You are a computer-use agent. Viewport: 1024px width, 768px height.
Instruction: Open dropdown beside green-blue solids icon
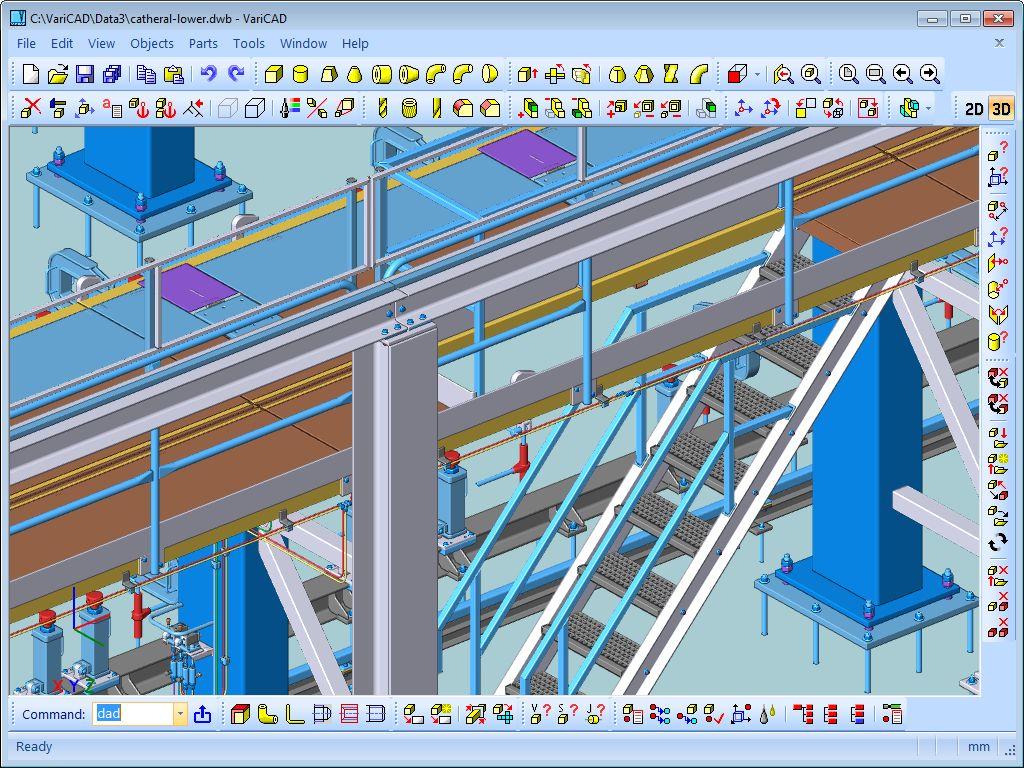coord(928,108)
